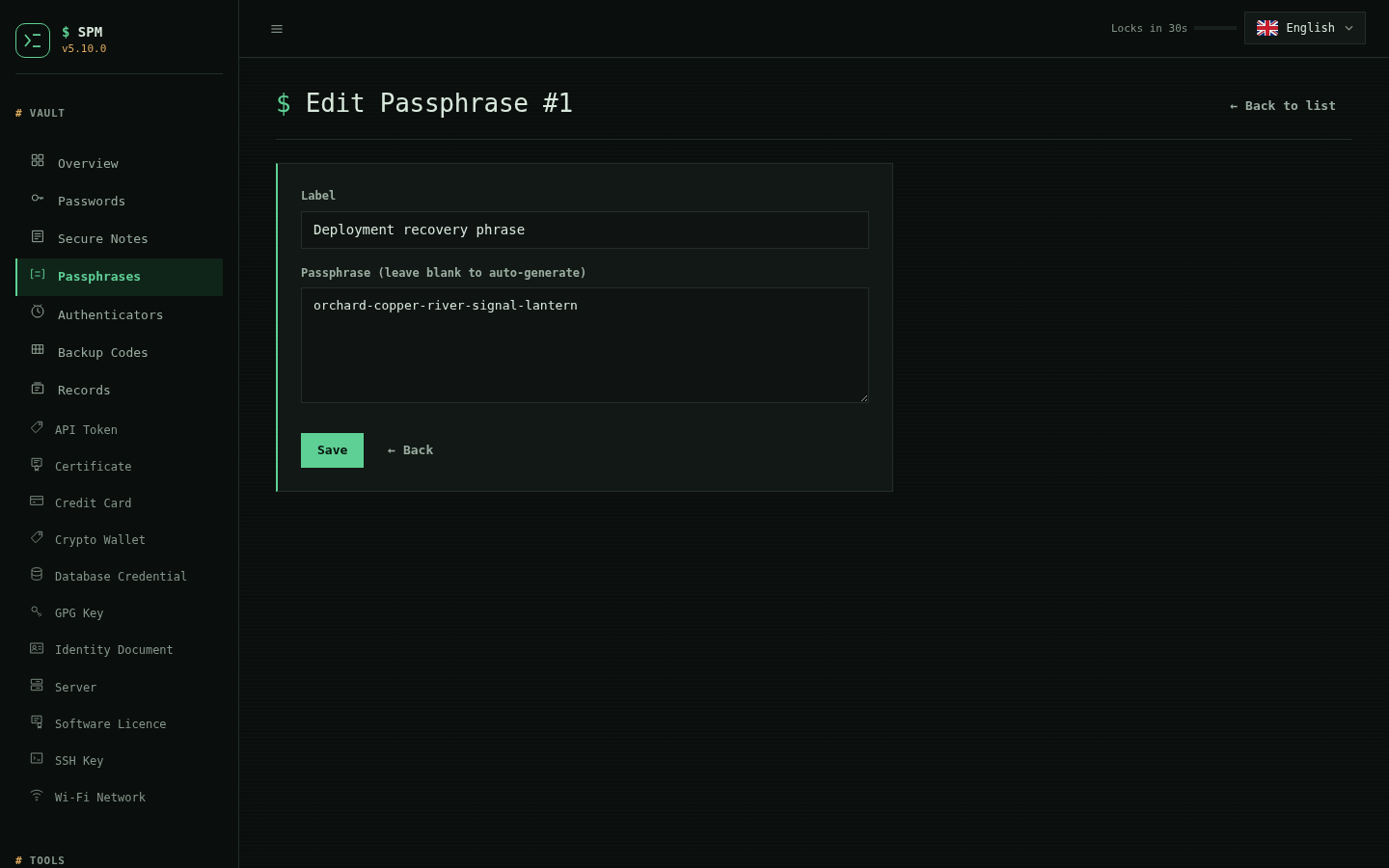The image size is (1389, 868).
Task: Grab the passphrase textarea resize handle
Action: [863, 397]
